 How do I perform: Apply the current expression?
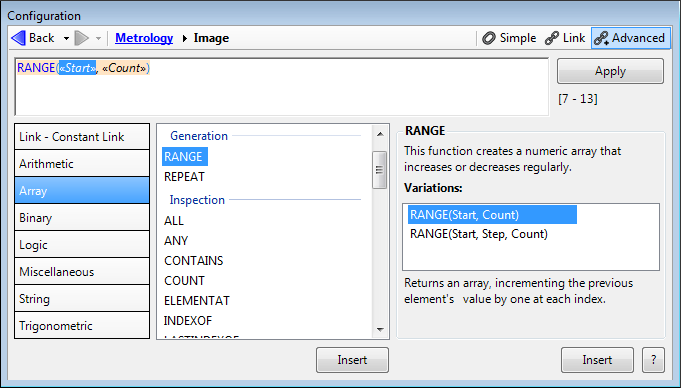pyautogui.click(x=610, y=71)
